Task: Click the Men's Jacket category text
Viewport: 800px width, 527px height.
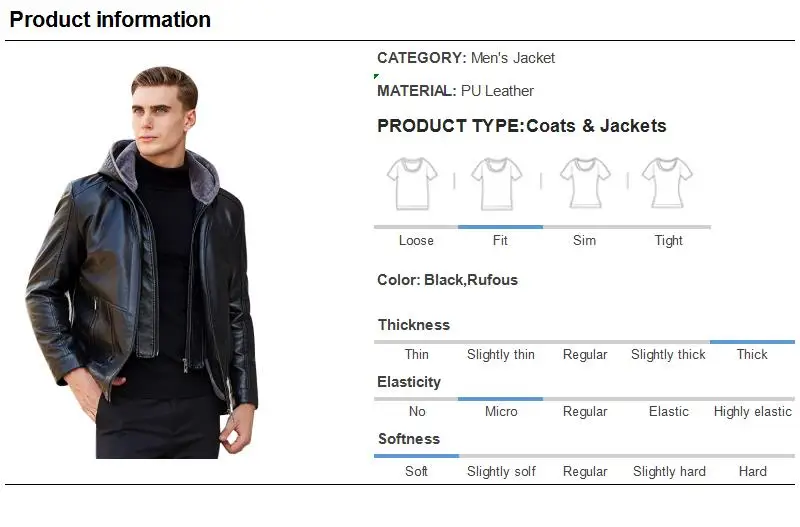Action: (x=512, y=58)
